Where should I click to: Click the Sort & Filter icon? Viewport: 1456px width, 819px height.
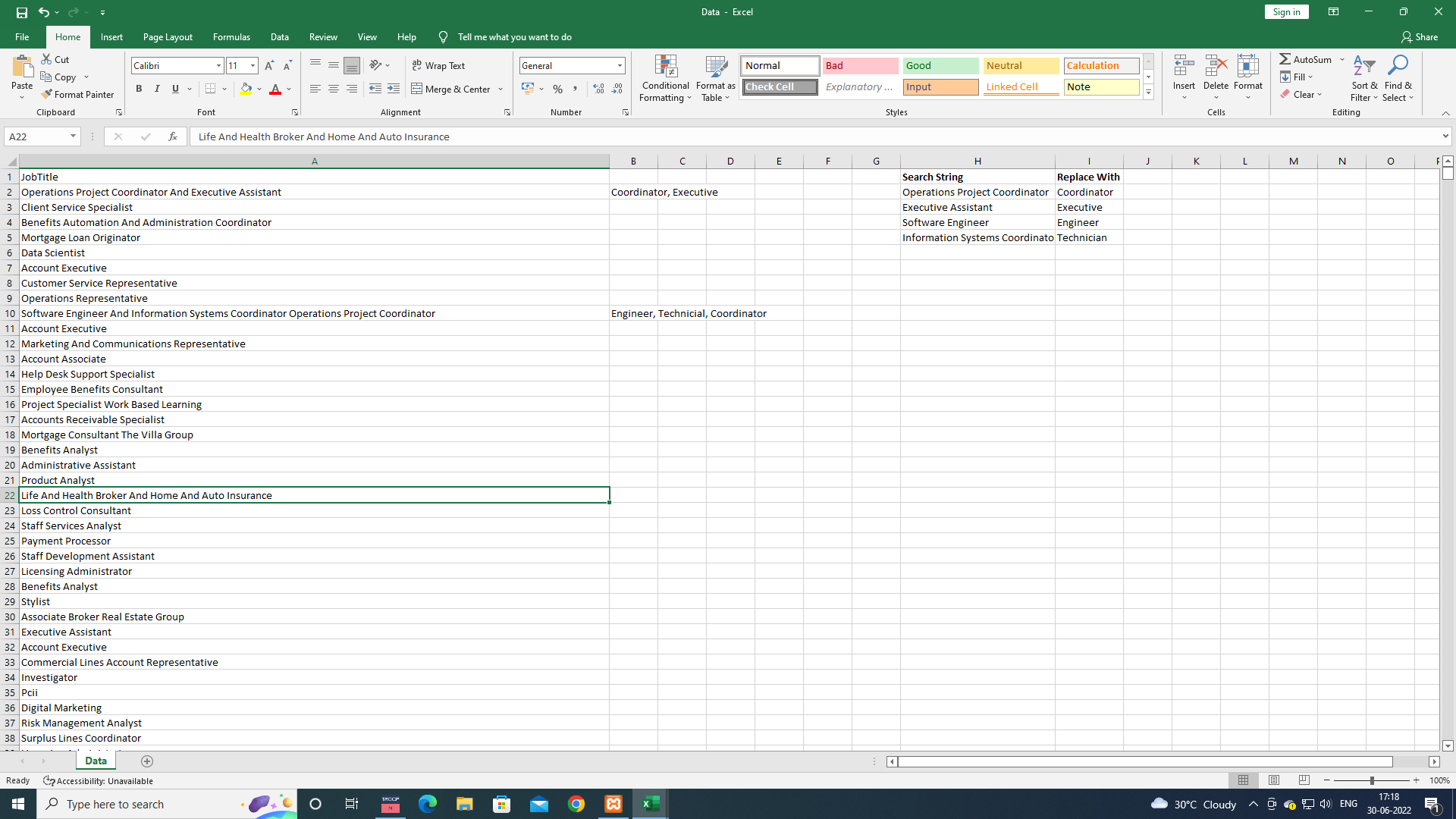1363,66
